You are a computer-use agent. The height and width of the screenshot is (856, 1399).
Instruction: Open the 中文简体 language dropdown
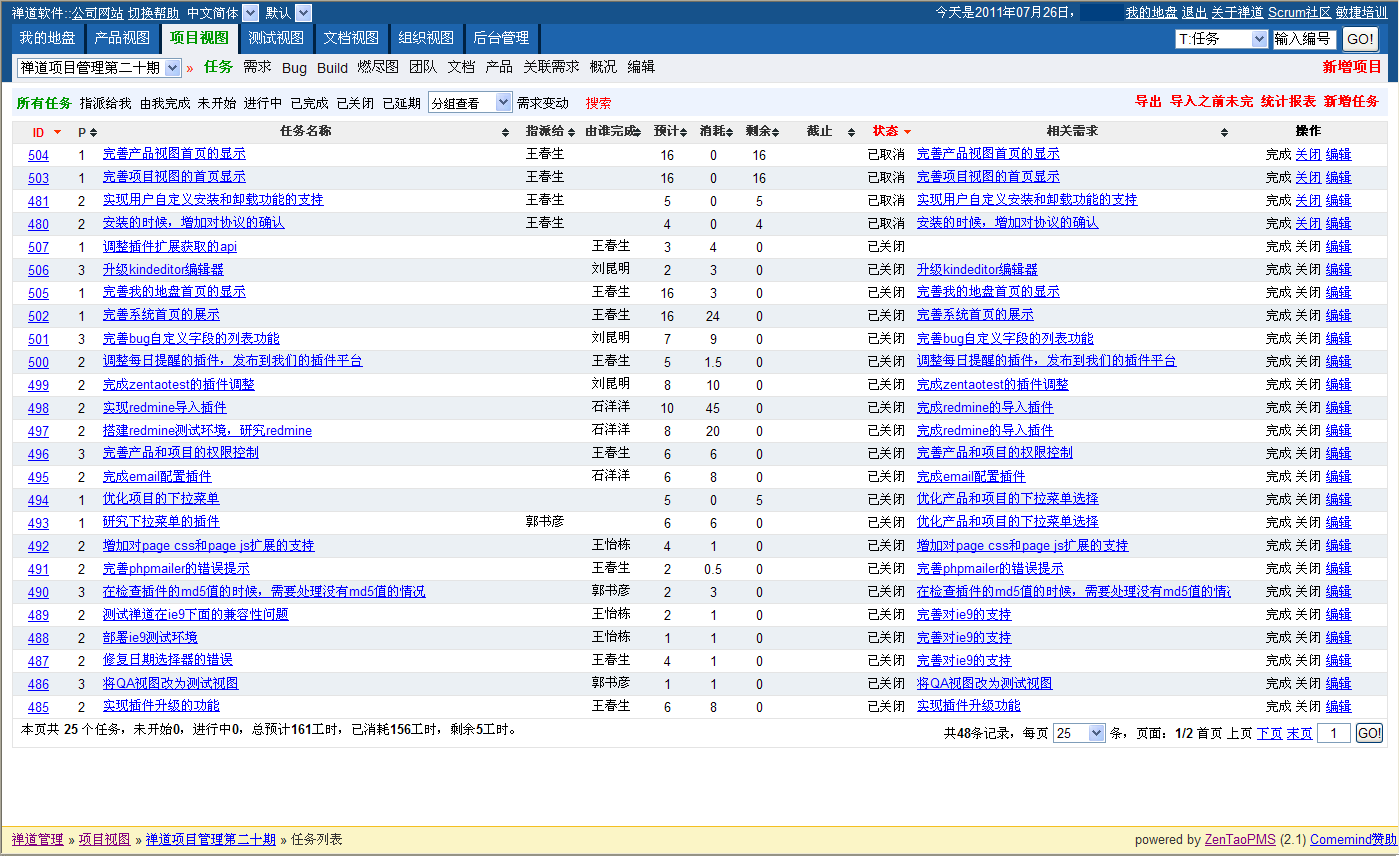click(250, 13)
